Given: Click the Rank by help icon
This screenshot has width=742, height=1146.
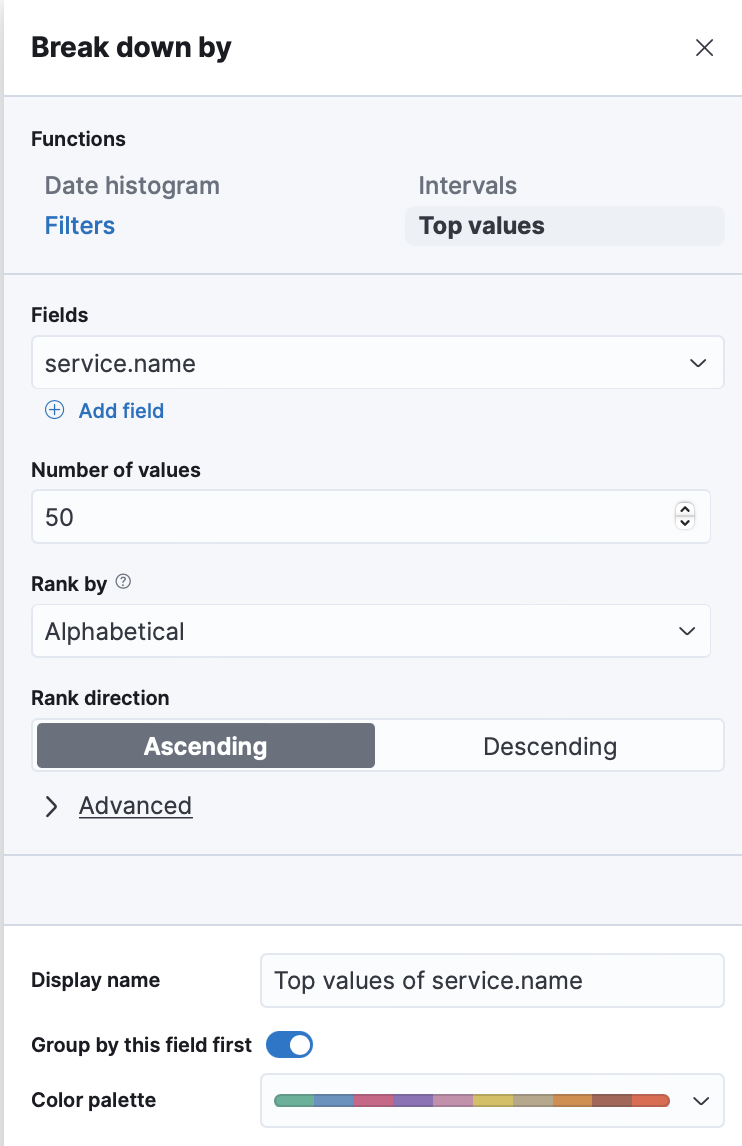Looking at the screenshot, I should tap(123, 582).
